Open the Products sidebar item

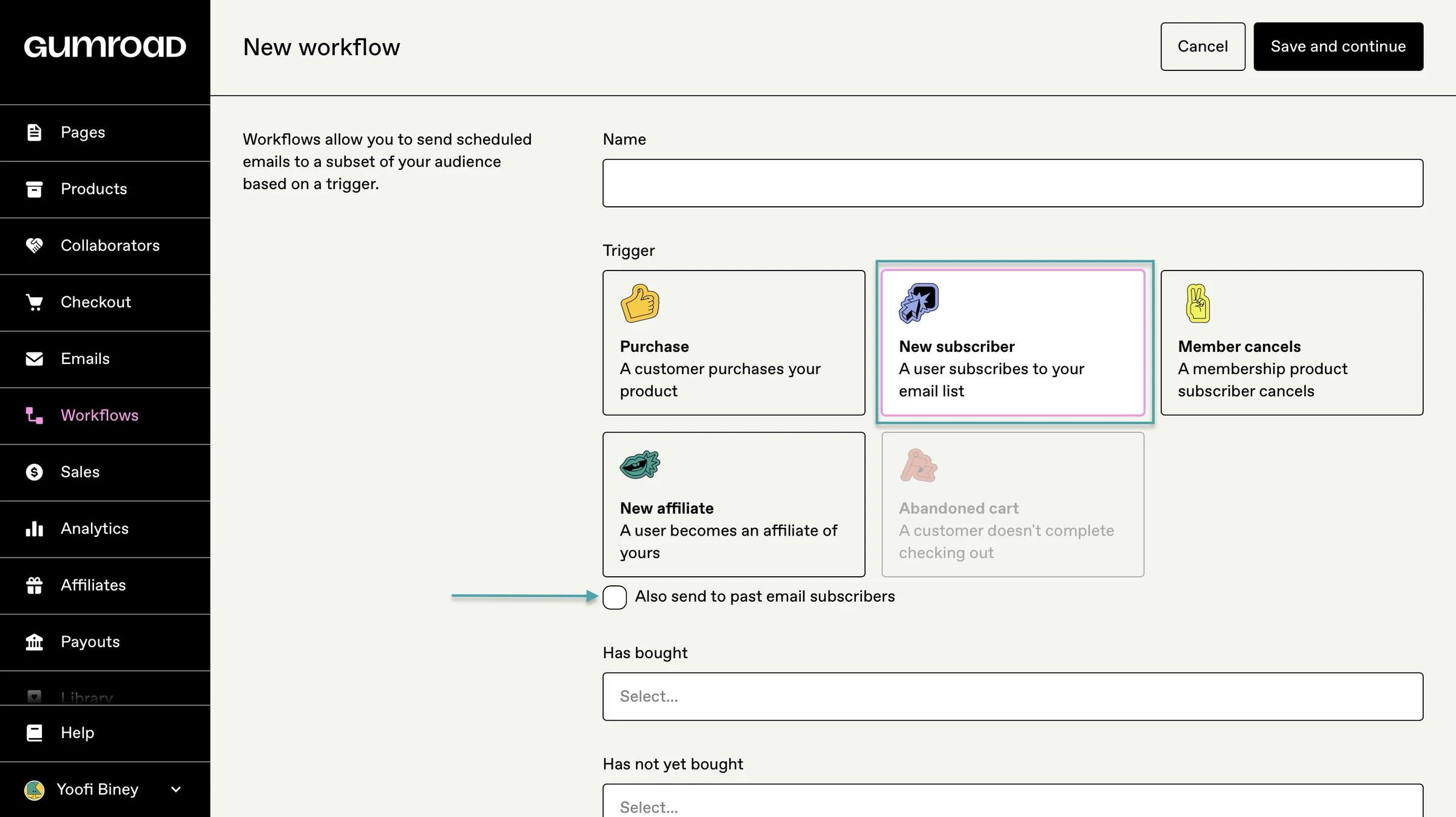click(105, 189)
